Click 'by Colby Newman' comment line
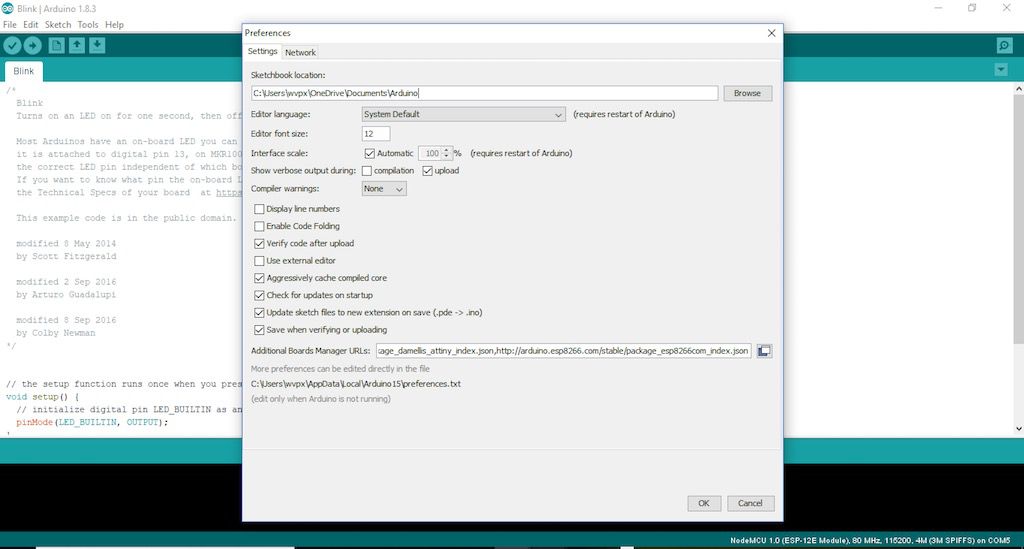 tap(56, 333)
